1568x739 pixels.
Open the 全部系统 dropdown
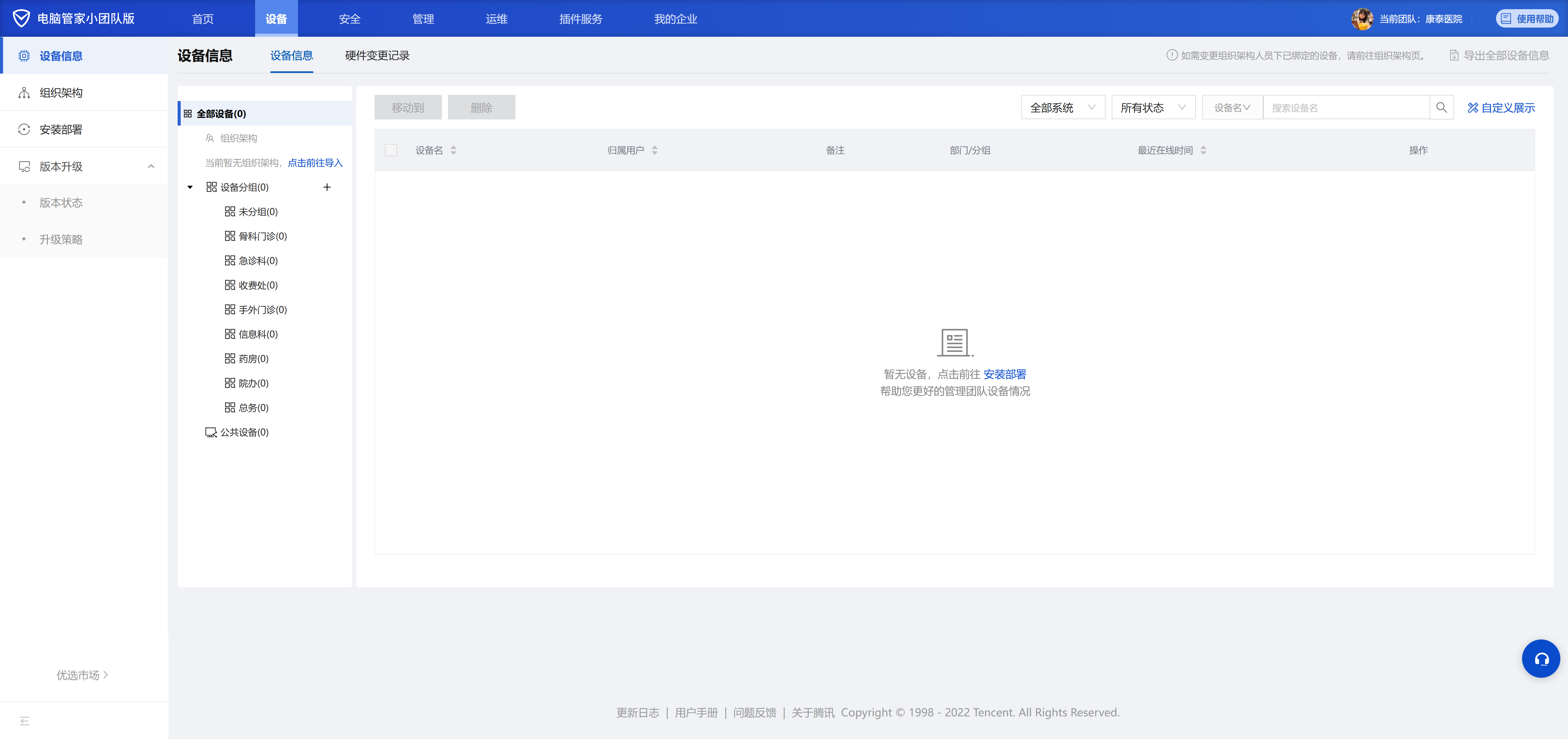coord(1062,108)
